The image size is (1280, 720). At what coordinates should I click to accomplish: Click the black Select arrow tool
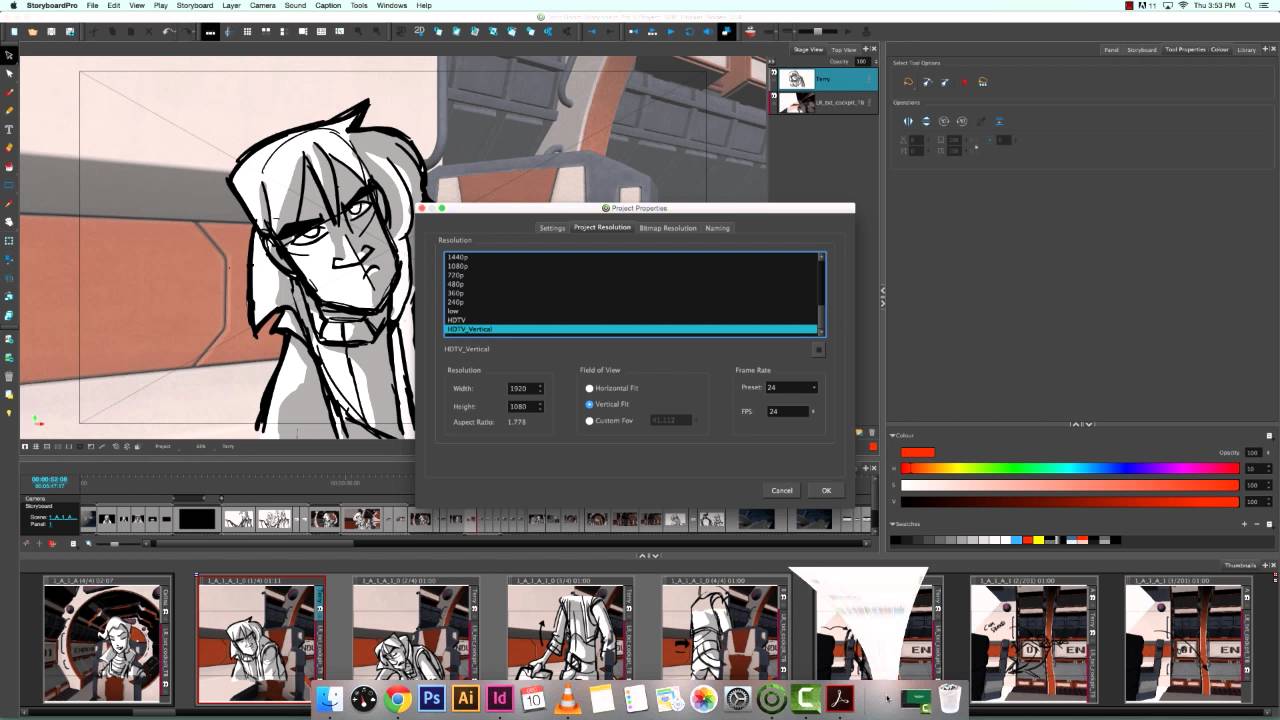click(10, 55)
